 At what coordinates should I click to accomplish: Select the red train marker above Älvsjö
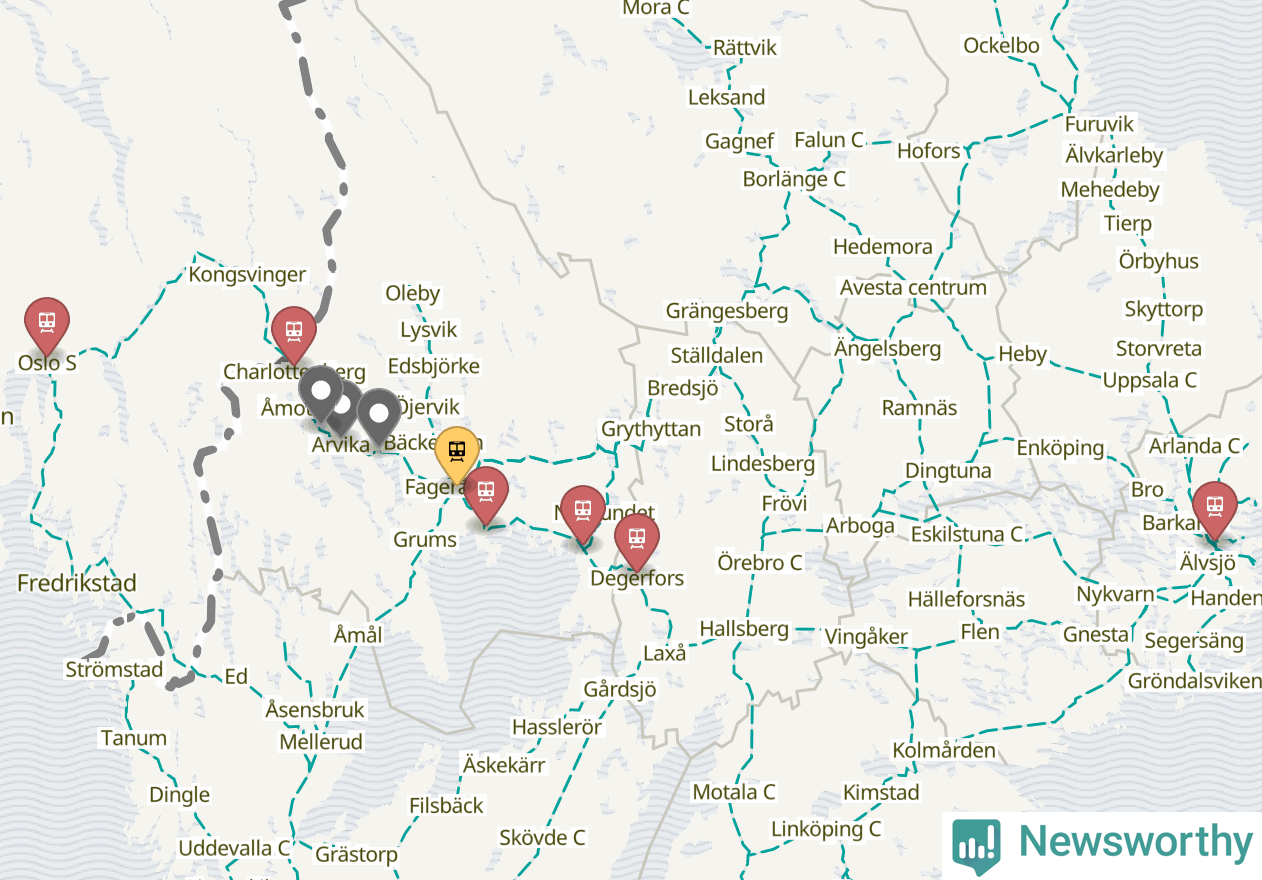click(1215, 506)
